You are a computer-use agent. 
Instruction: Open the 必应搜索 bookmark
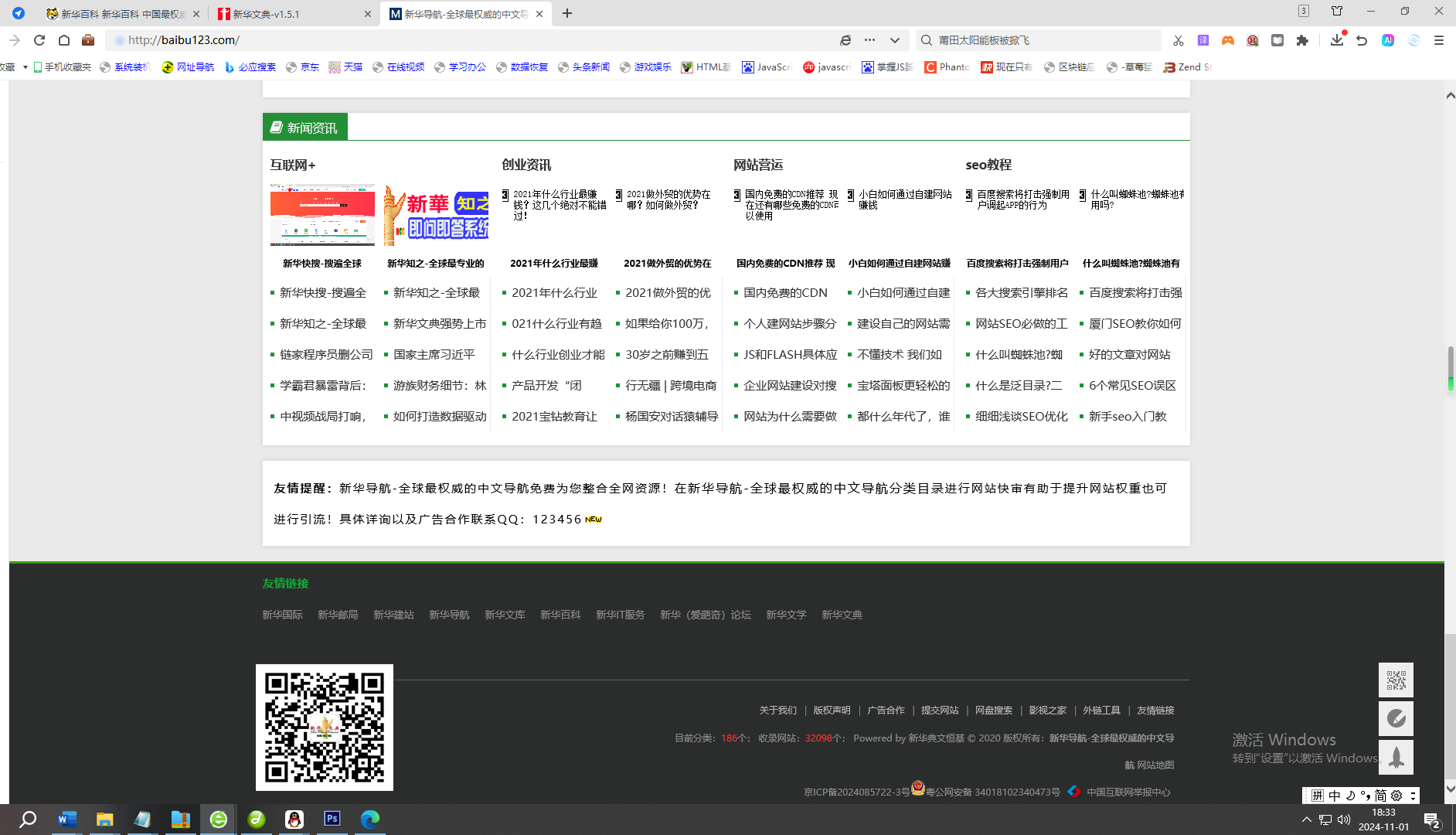pyautogui.click(x=250, y=67)
